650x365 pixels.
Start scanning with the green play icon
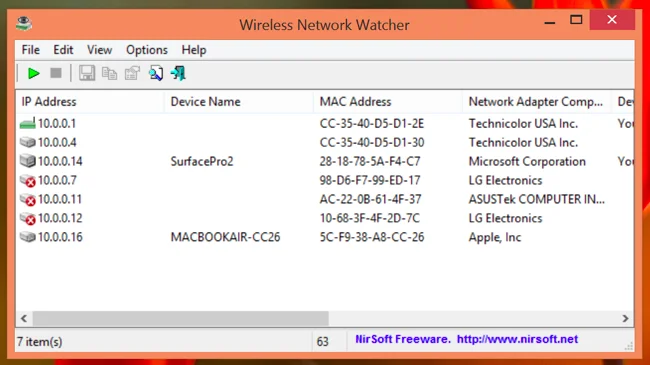click(x=34, y=73)
